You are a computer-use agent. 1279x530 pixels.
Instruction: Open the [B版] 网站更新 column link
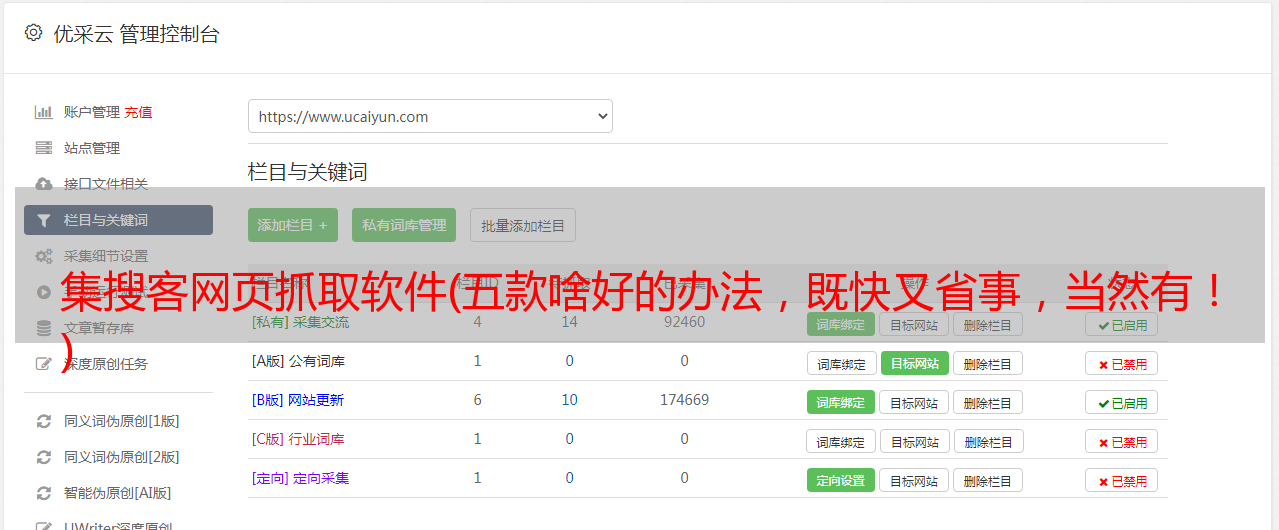pos(298,400)
